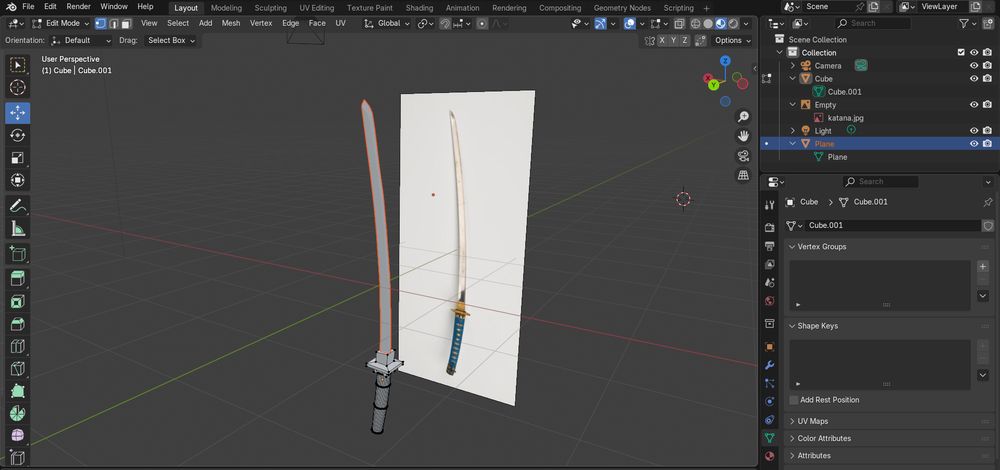Open the Object Data properties tab

click(x=770, y=438)
